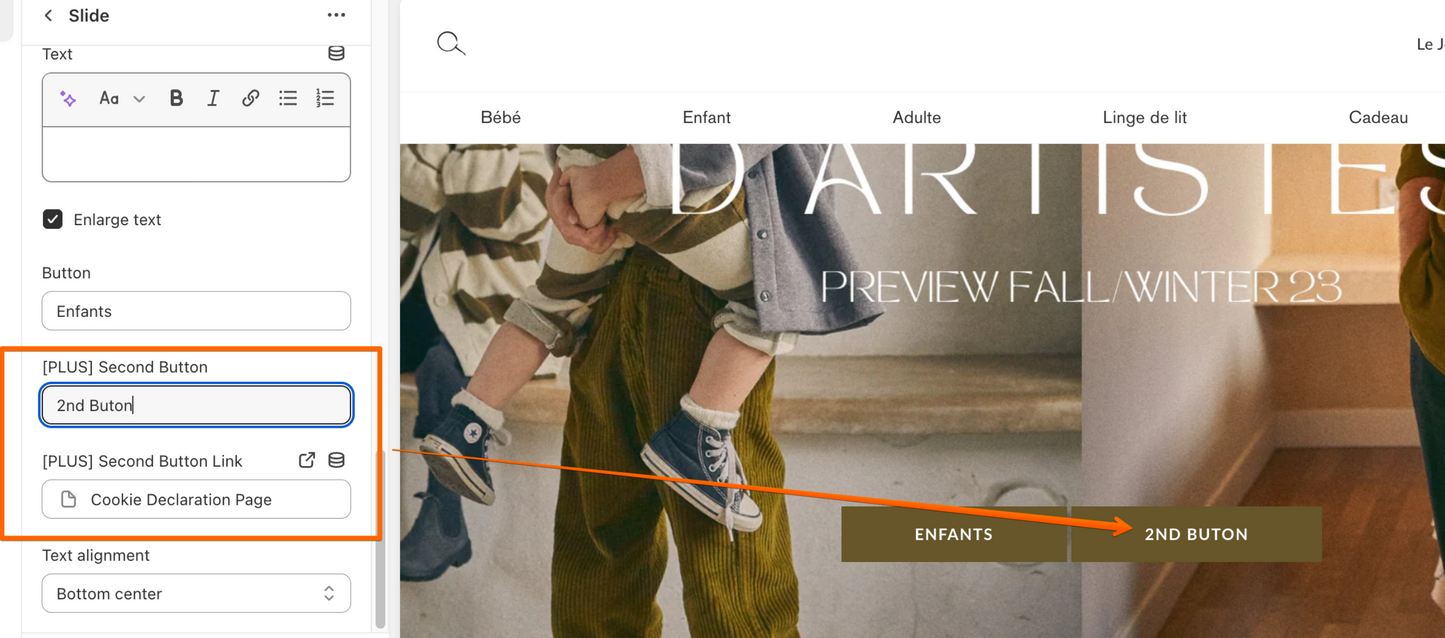Click the search icon in the store preview
The image size is (1445, 638).
[x=450, y=43]
